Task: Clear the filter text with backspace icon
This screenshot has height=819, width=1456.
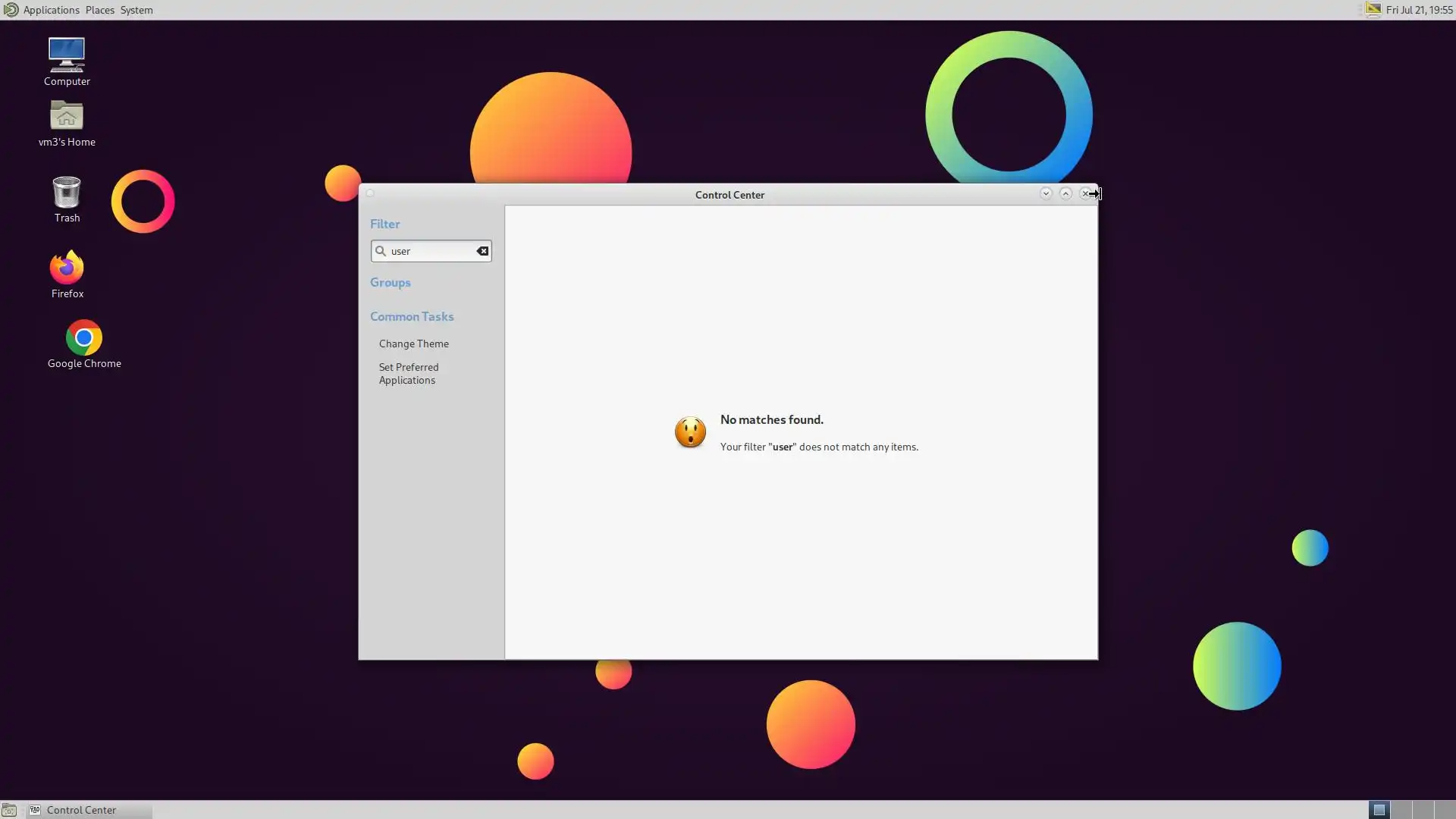Action: coord(482,251)
